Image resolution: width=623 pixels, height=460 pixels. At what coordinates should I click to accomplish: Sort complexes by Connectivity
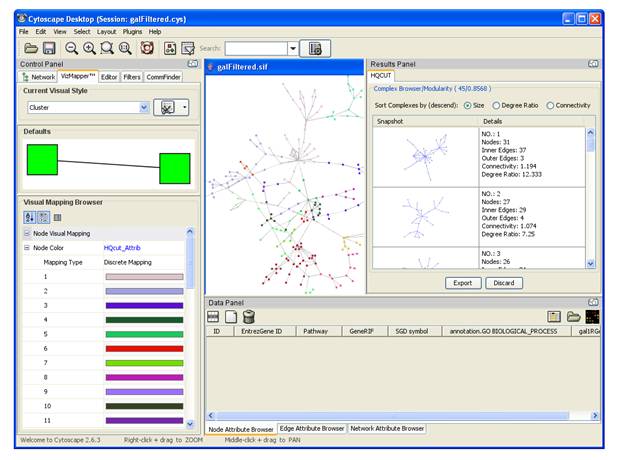550,105
